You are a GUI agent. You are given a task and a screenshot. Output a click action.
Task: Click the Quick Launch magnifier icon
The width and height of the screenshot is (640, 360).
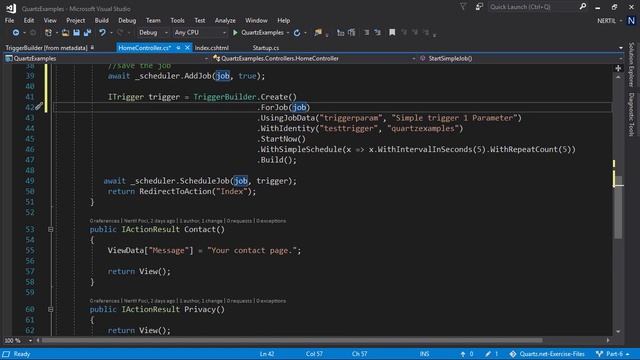point(583,7)
